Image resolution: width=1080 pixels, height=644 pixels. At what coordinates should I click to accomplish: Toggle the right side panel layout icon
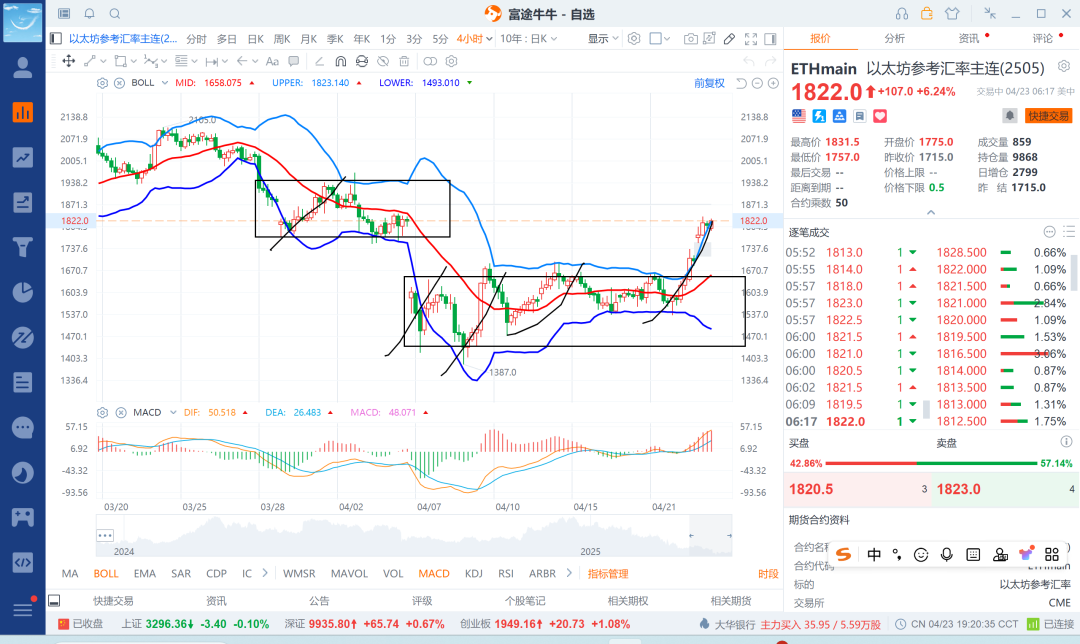coord(771,39)
